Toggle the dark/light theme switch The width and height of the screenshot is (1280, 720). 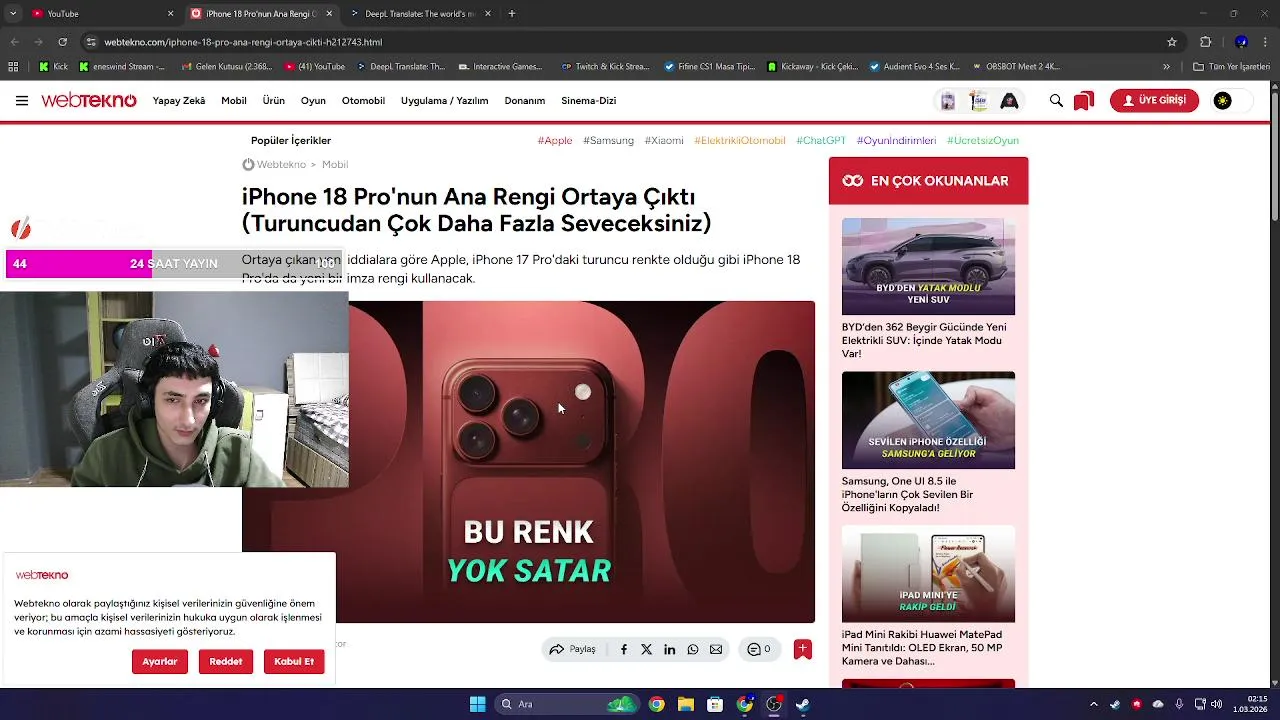coord(1231,100)
